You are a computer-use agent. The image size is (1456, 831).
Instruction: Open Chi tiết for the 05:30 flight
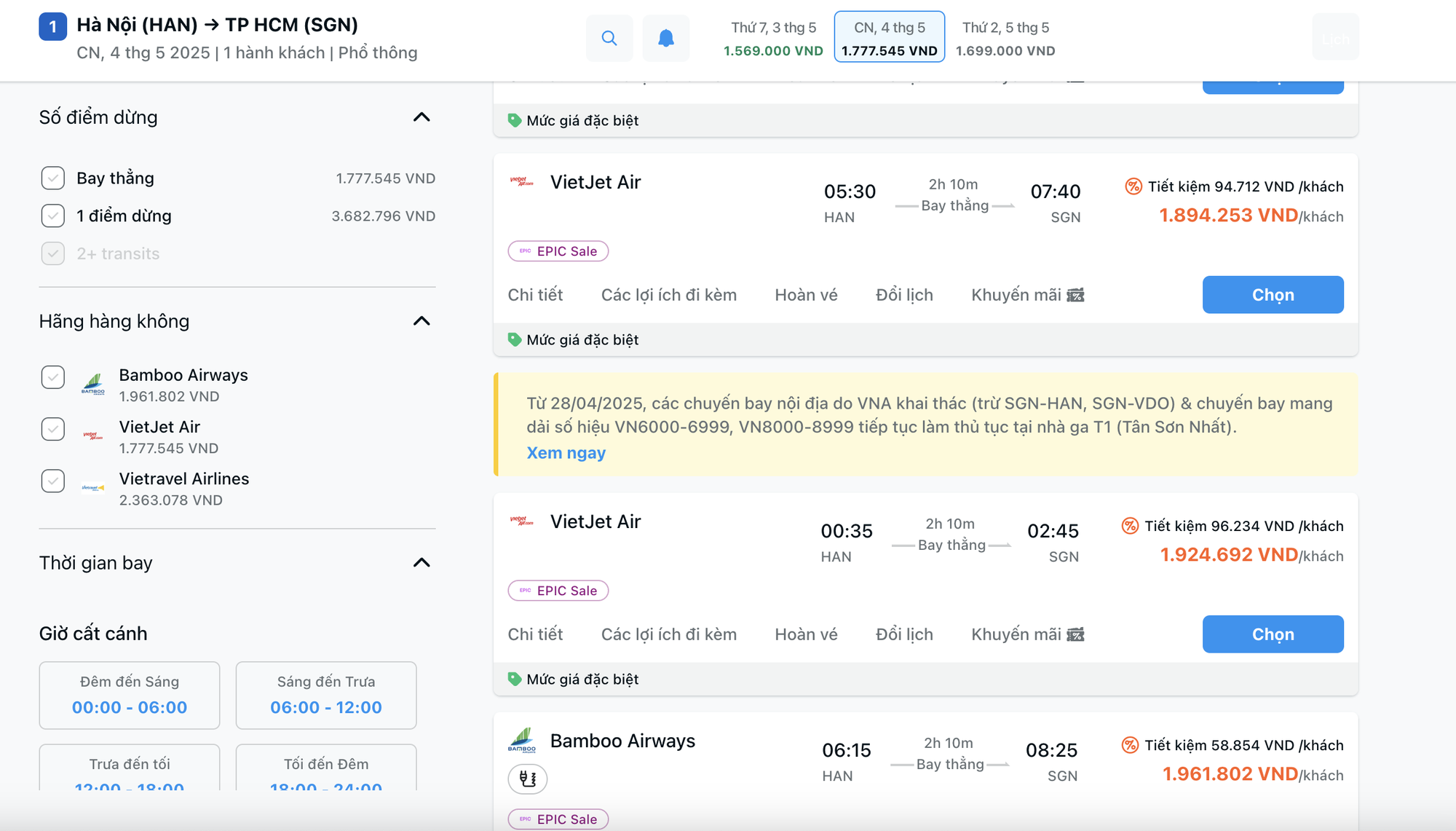point(535,295)
